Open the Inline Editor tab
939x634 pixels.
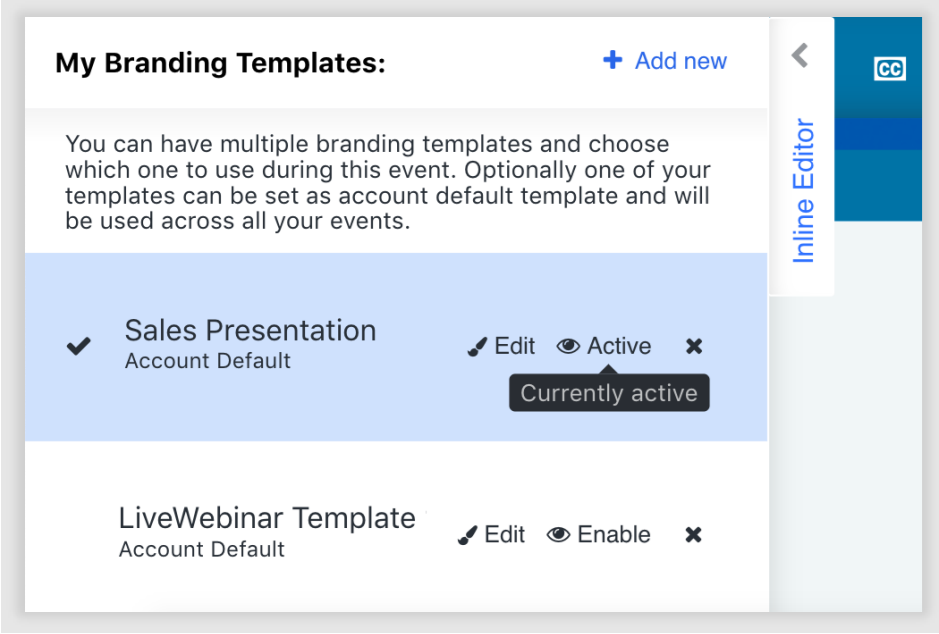tap(804, 190)
